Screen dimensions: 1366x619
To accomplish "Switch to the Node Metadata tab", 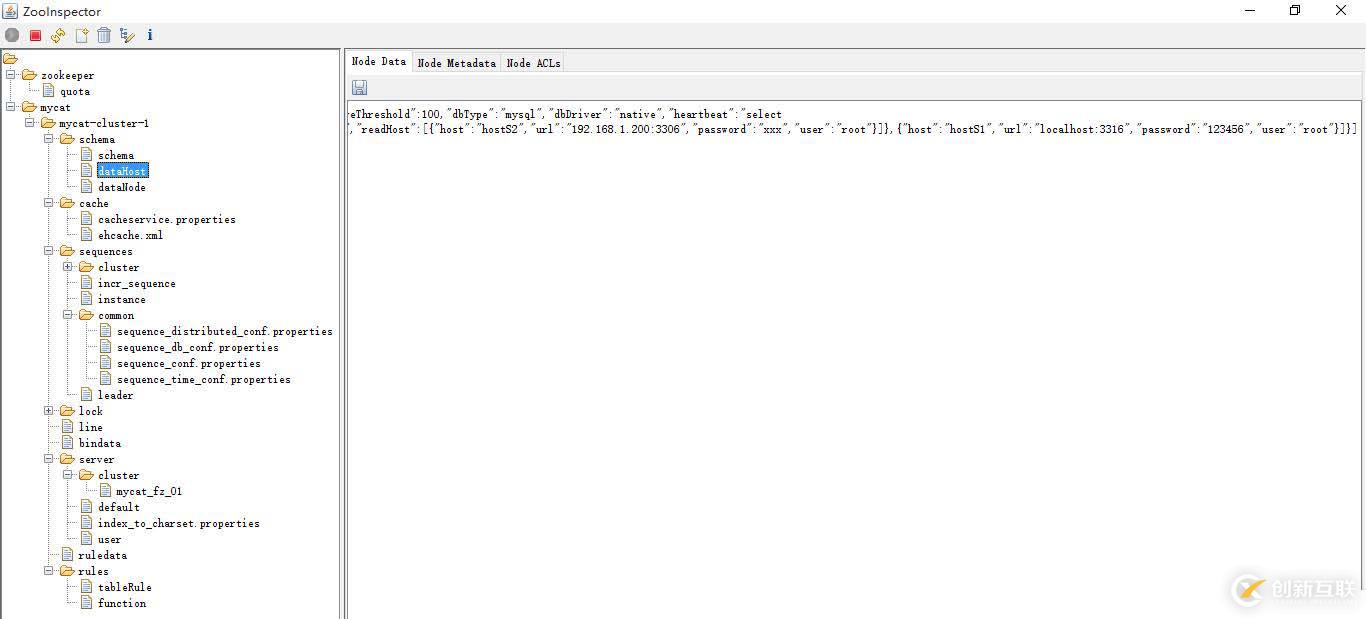I will coord(456,63).
